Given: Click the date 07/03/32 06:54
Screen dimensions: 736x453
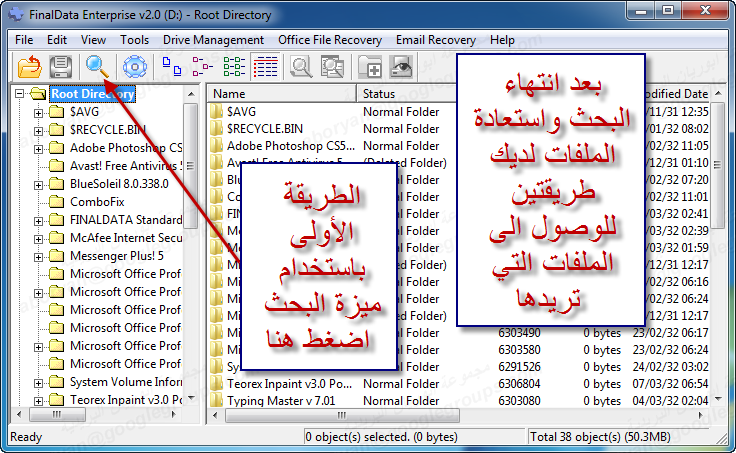Looking at the screenshot, I should click(670, 384).
